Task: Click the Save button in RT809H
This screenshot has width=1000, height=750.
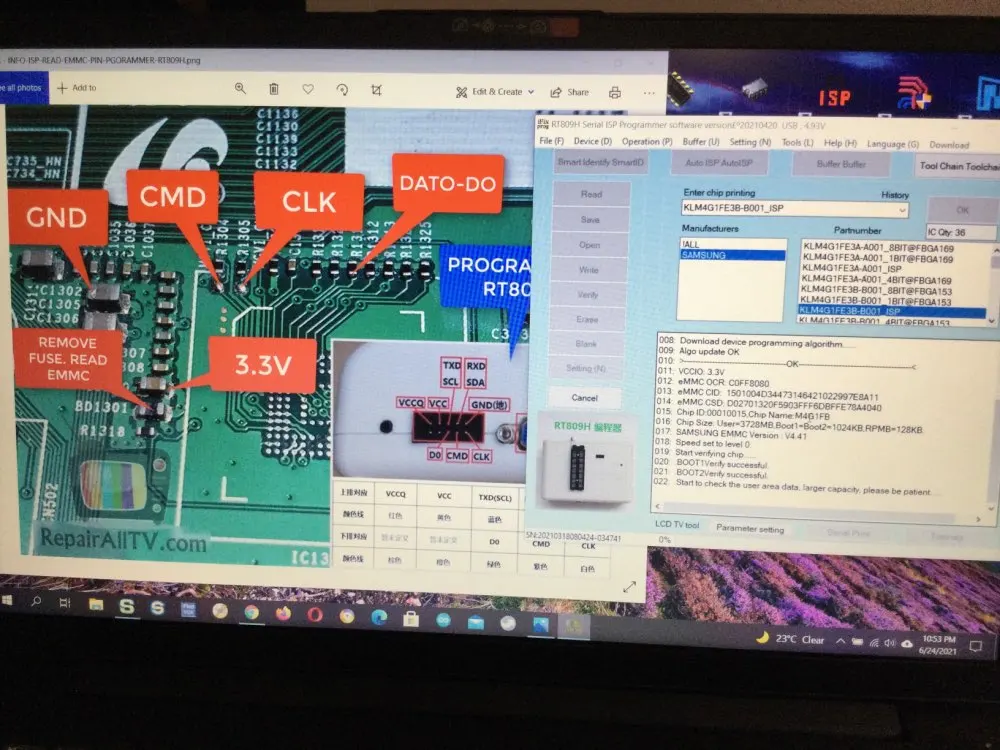Action: pyautogui.click(x=591, y=219)
